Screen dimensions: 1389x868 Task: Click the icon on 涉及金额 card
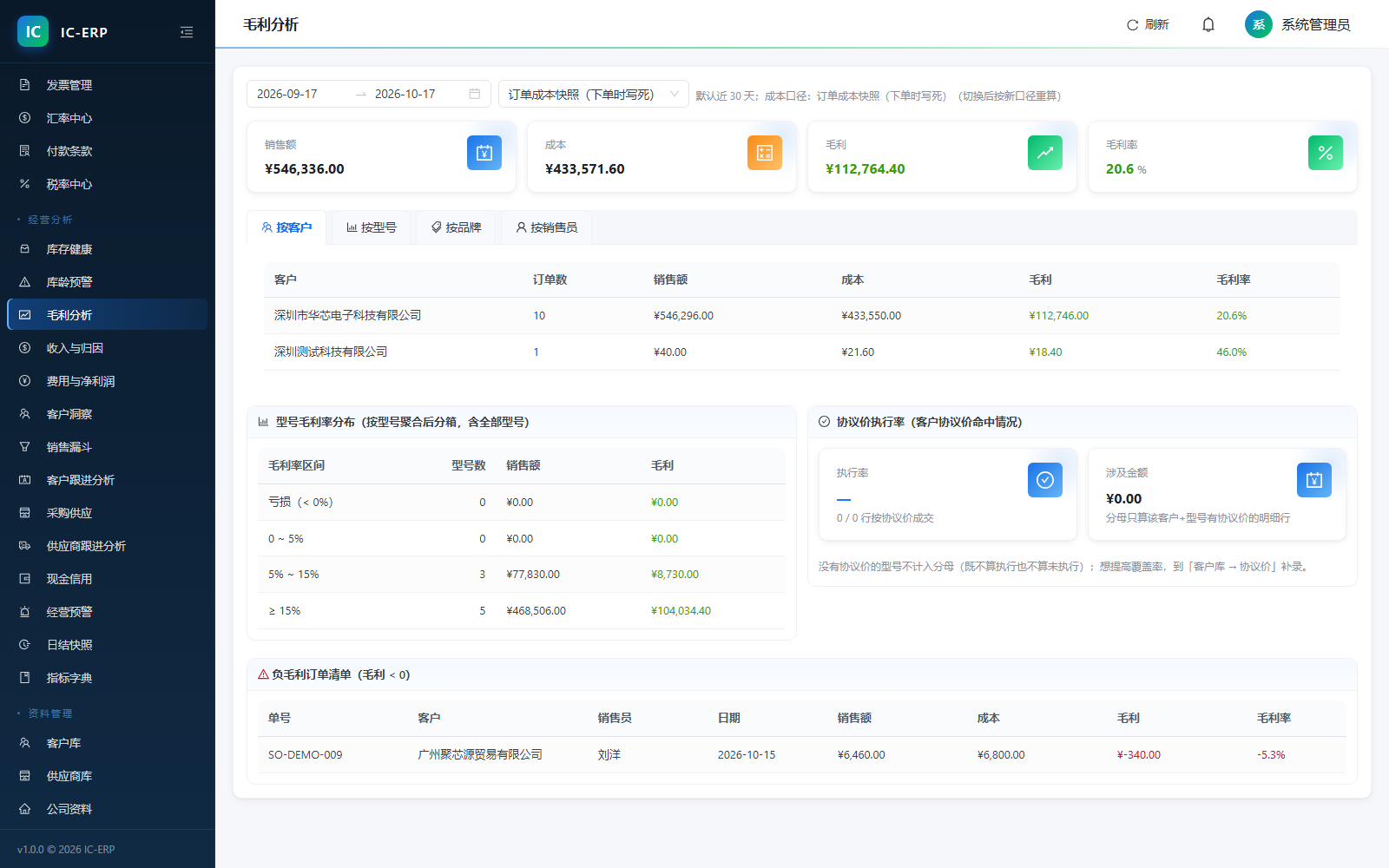[x=1314, y=480]
